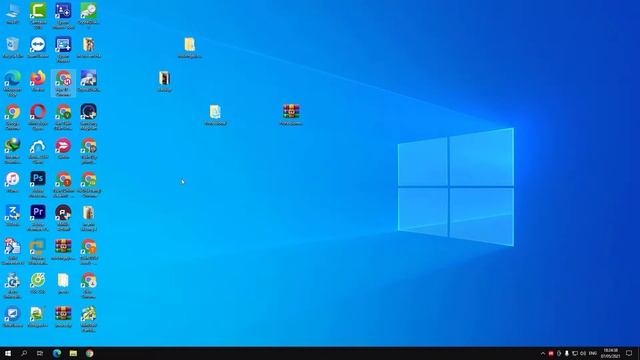
Task: Show hidden system tray icons
Action: coord(542,353)
